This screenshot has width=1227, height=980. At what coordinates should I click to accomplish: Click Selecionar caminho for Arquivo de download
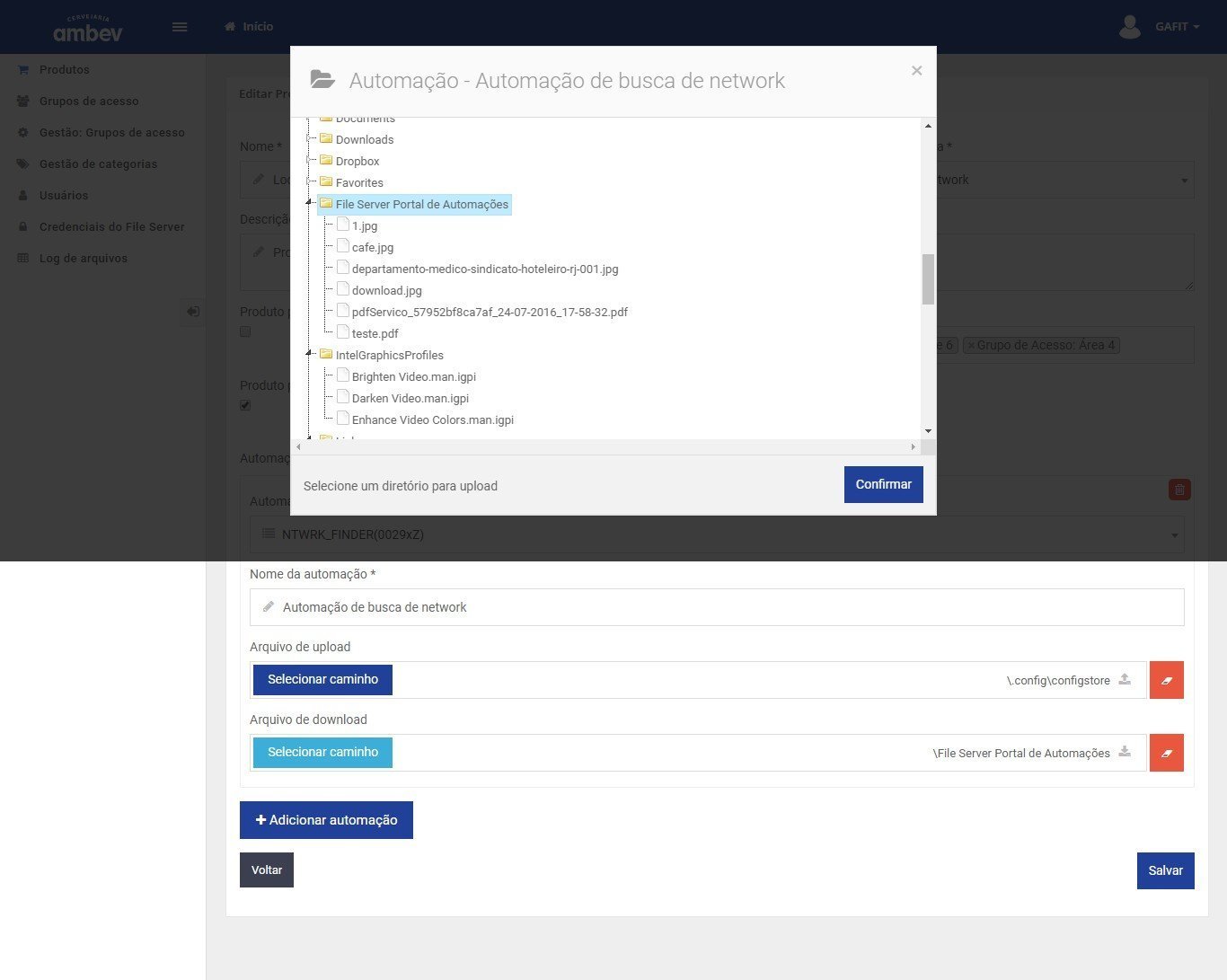(322, 753)
